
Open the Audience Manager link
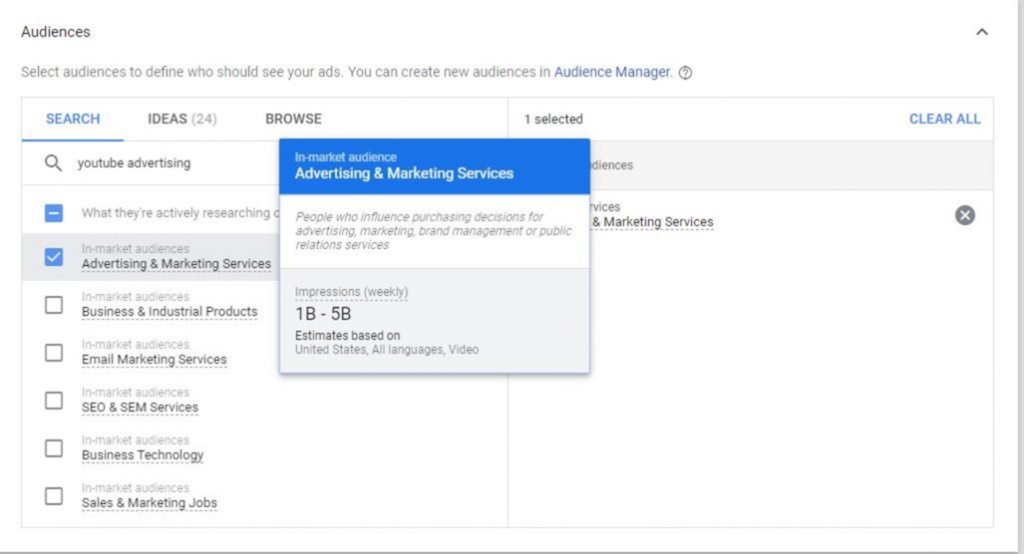[612, 72]
